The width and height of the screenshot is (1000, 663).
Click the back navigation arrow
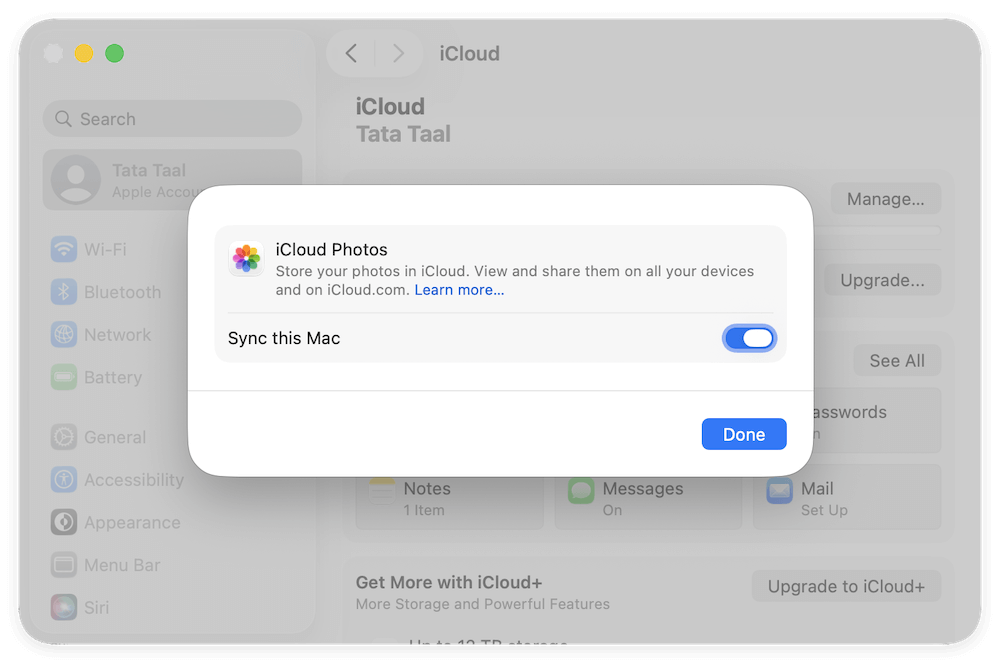(x=352, y=53)
